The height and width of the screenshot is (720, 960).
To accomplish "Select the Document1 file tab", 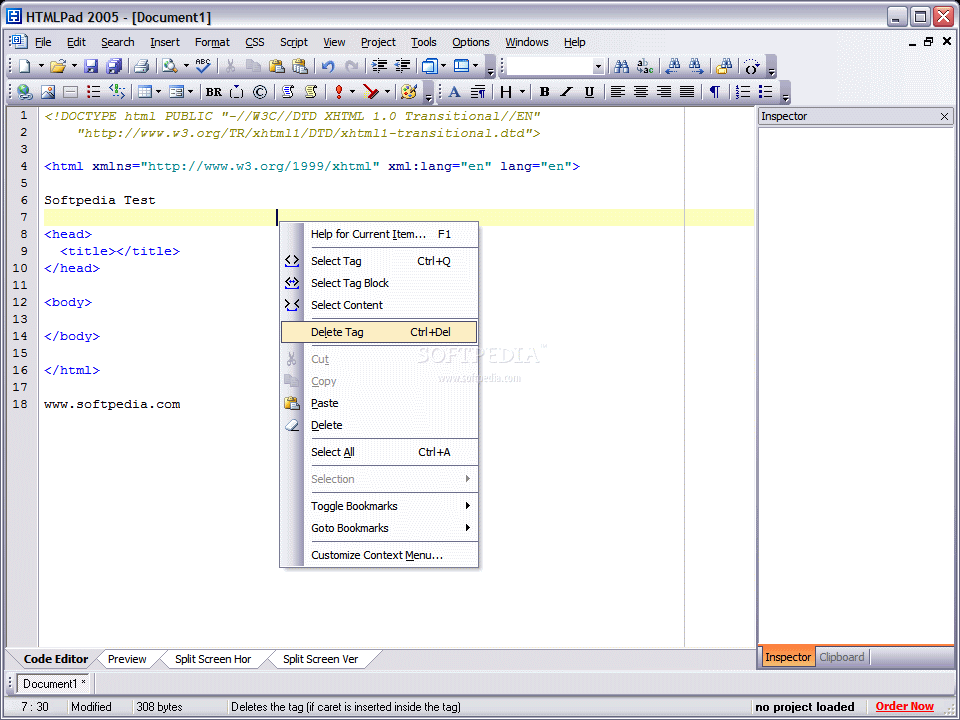I will [54, 683].
